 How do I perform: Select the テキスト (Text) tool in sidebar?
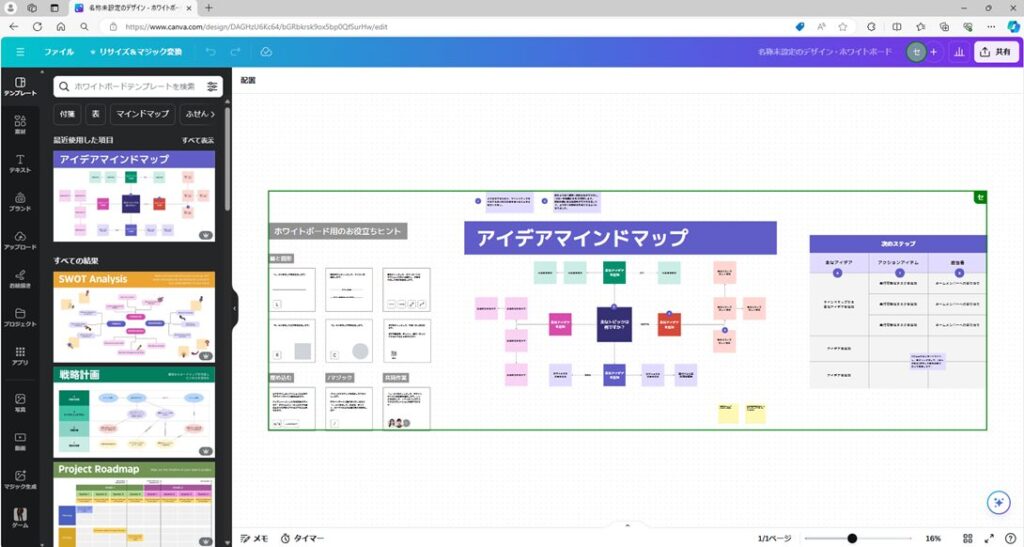point(20,163)
